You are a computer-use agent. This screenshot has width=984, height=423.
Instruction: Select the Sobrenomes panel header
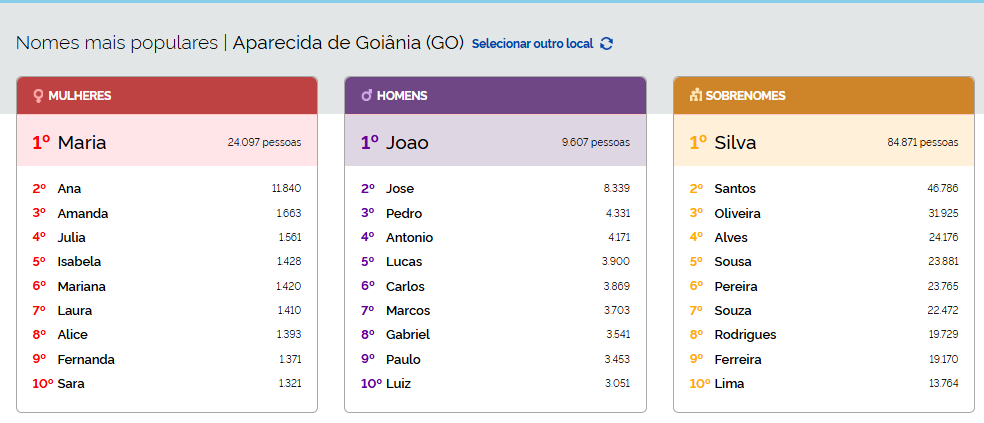(823, 96)
